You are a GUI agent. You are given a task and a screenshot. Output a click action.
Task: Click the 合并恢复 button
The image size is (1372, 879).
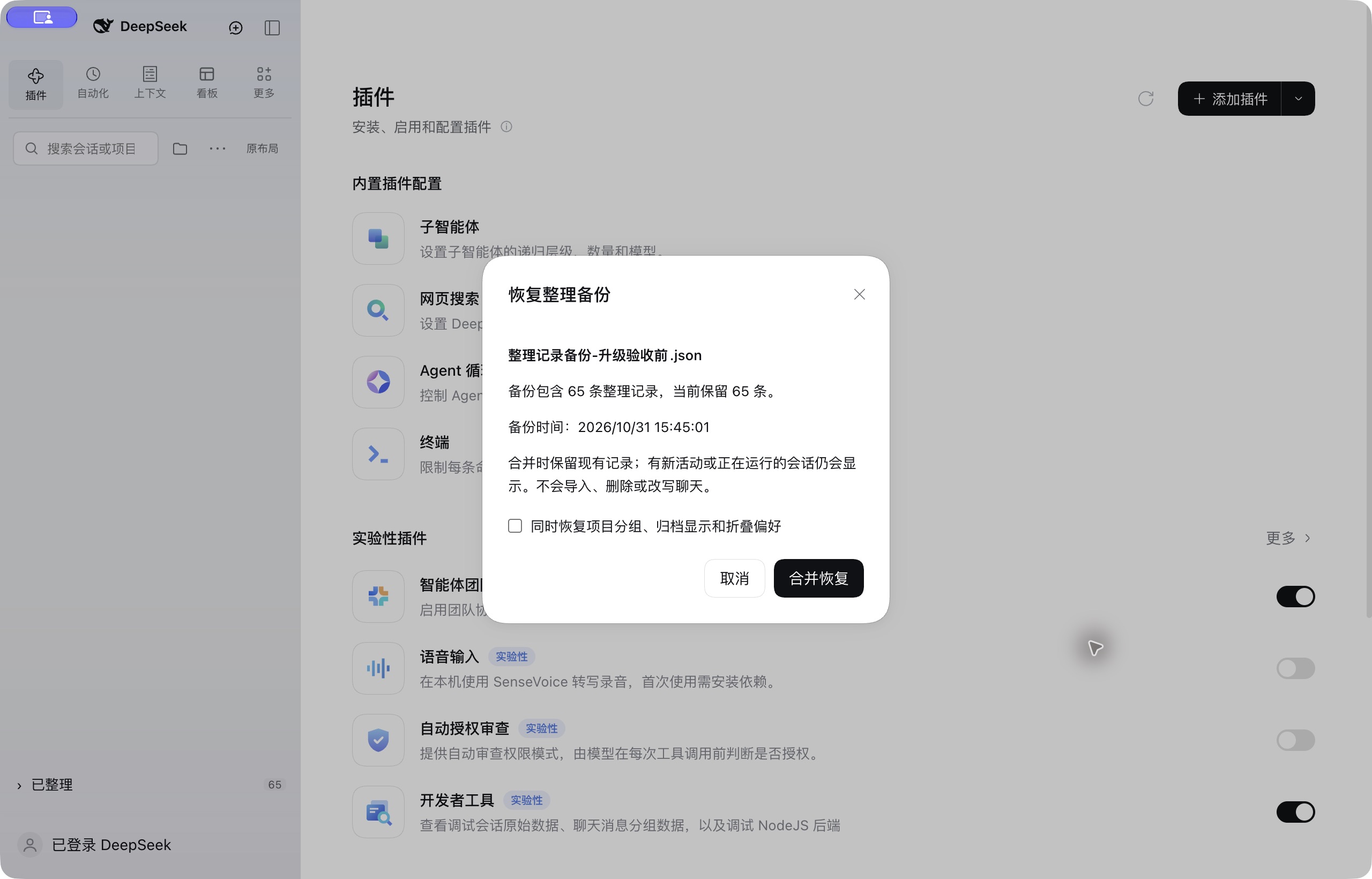coord(818,578)
